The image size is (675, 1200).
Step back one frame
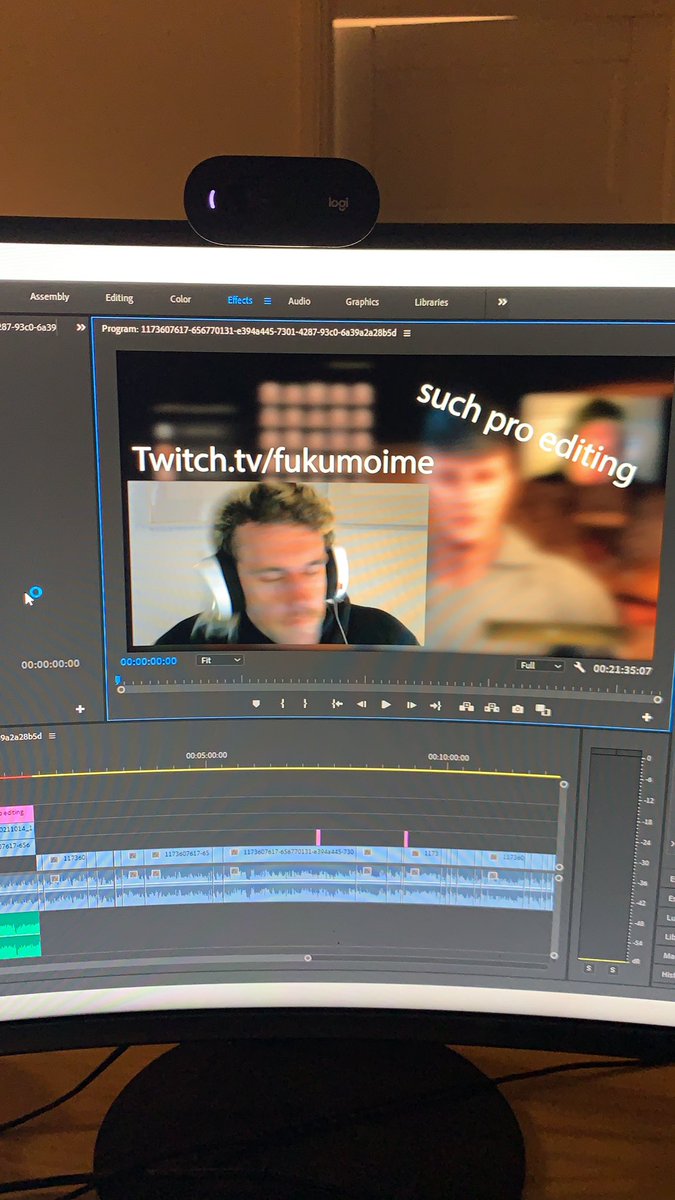pyautogui.click(x=361, y=704)
